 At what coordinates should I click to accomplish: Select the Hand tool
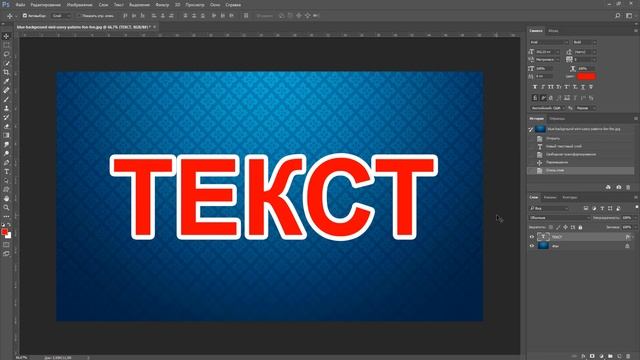pyautogui.click(x=6, y=198)
